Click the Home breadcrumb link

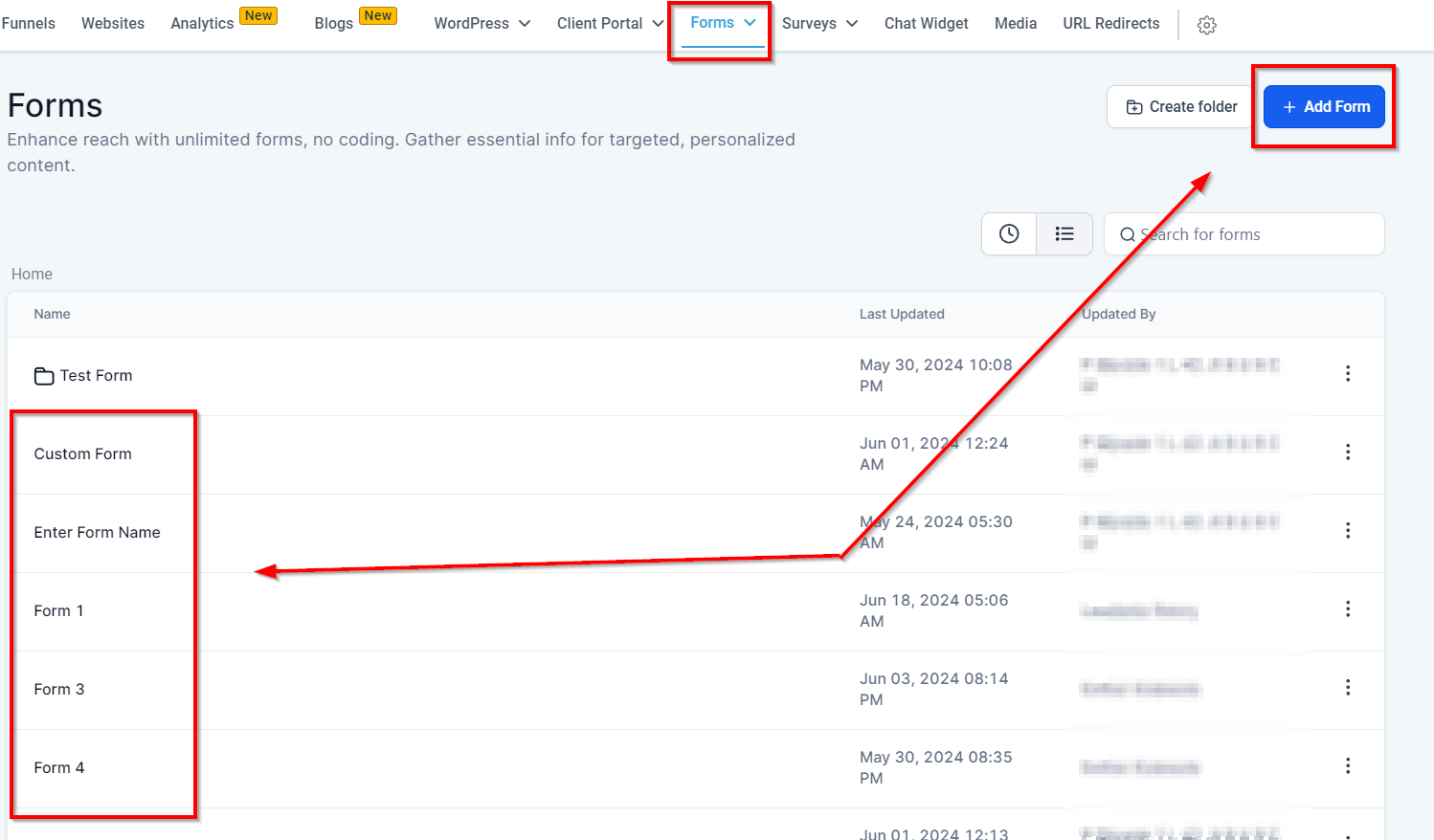pyautogui.click(x=32, y=274)
